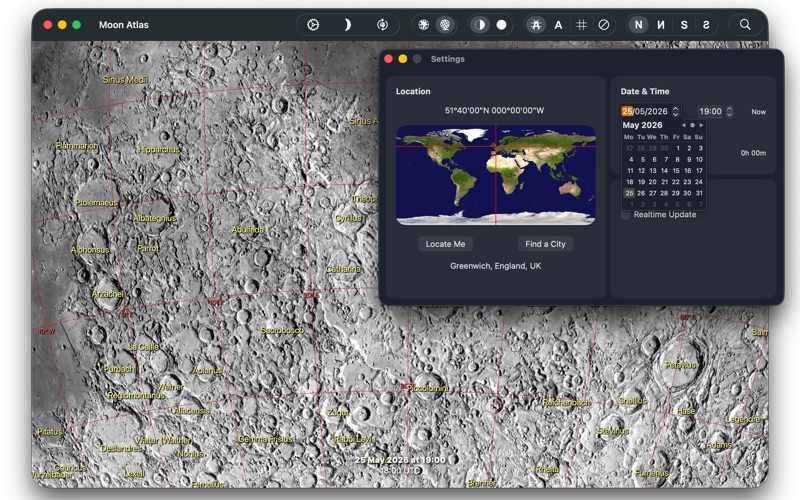Click the Aliacensis crater label
Viewport: 800px width, 500px height.
point(191,411)
